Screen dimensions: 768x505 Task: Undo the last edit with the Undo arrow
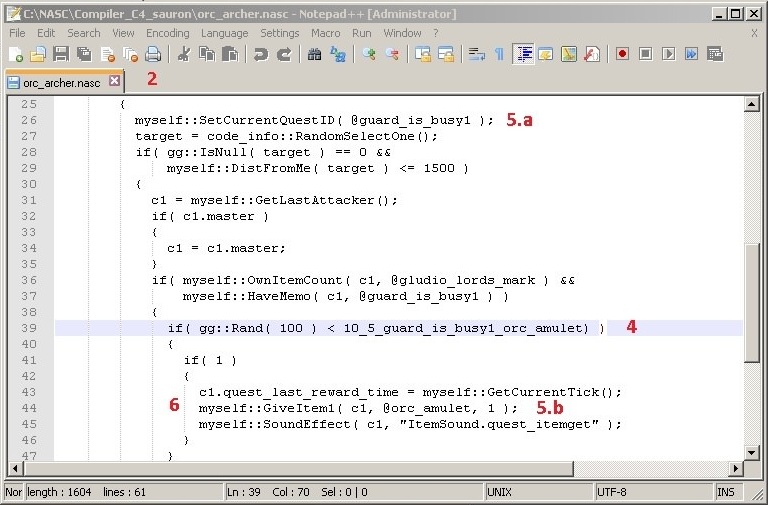(261, 54)
